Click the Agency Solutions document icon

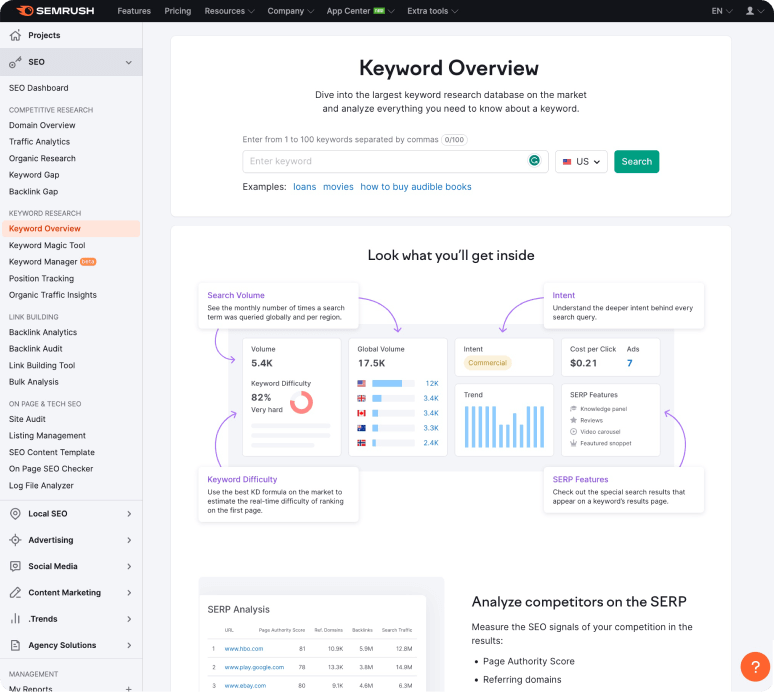(15, 645)
